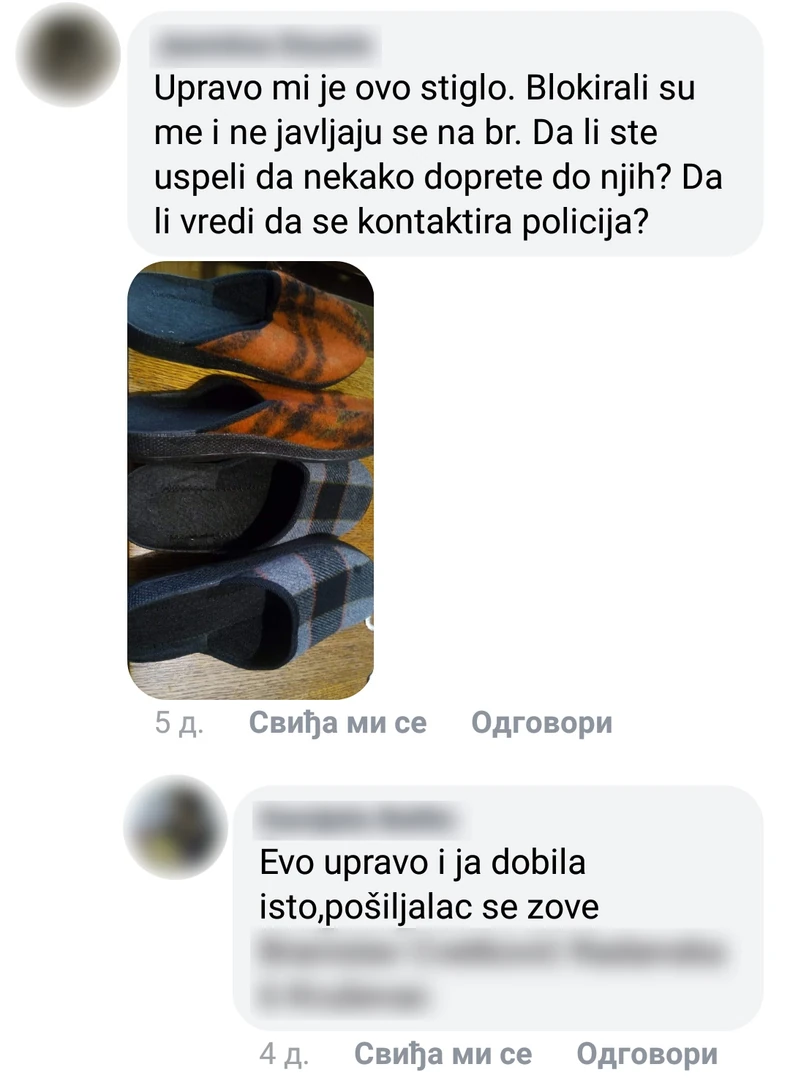Like the first comment via Свиђа ми се
Viewport: 790px width, 1086px height.
[338, 723]
